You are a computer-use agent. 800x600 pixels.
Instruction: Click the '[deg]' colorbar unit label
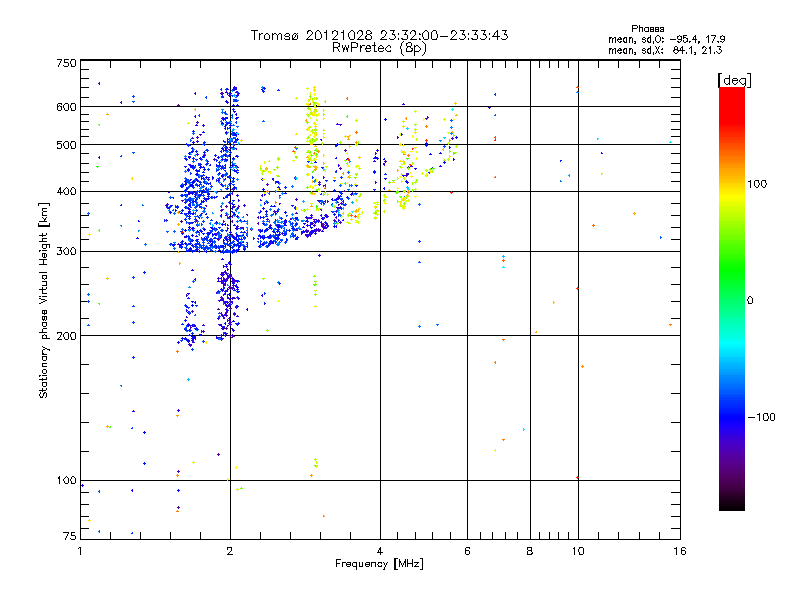click(x=734, y=80)
